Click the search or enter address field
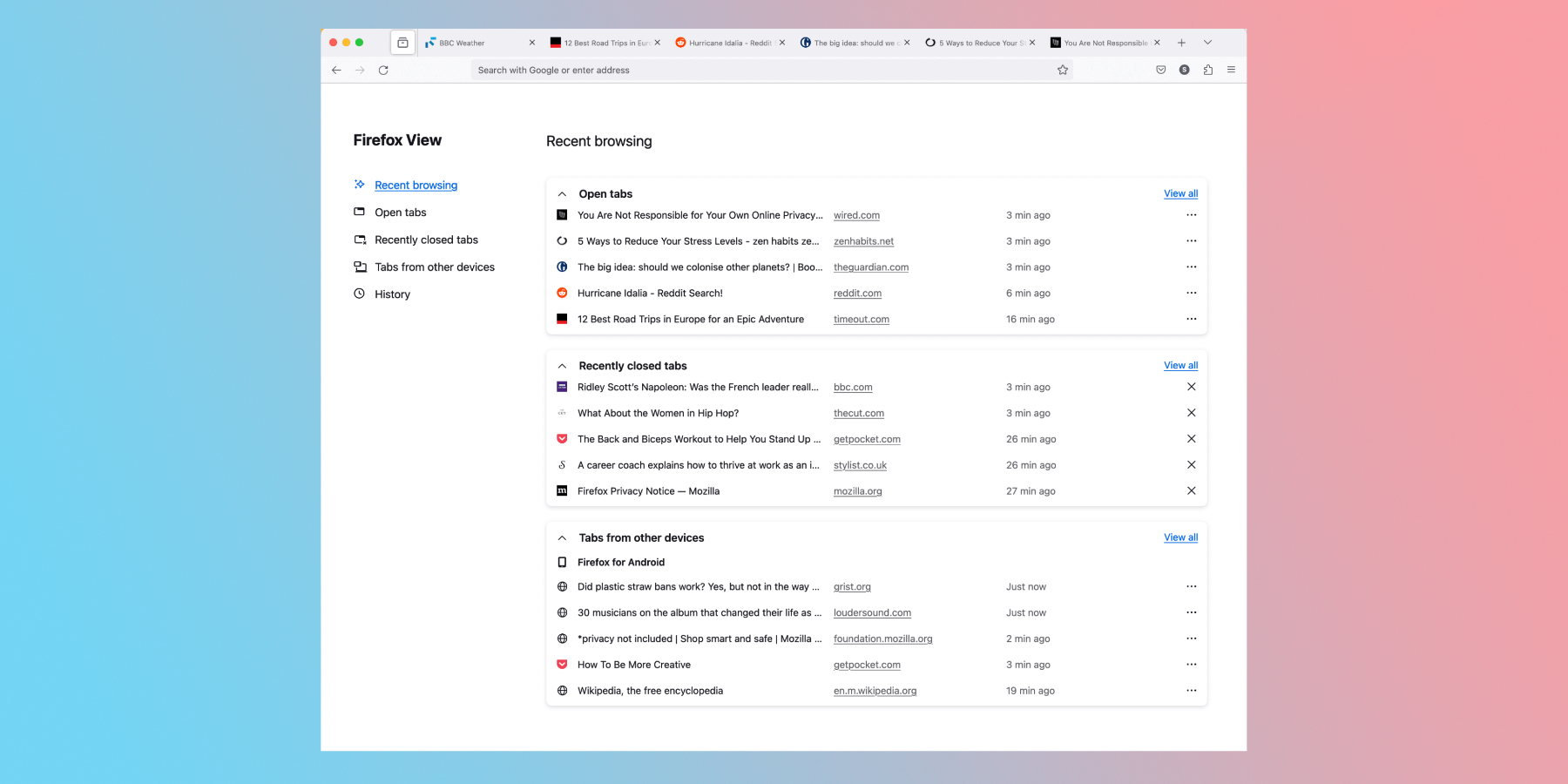This screenshot has height=784, width=1568. [758, 71]
